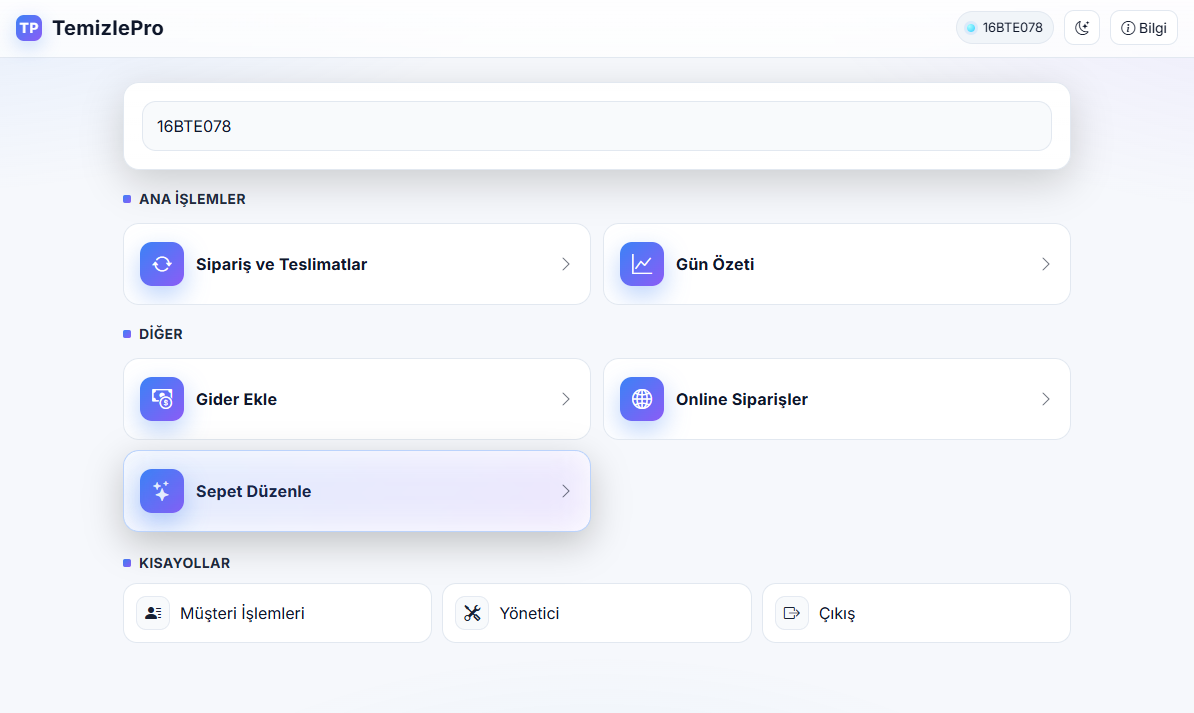Focus the input field containing 16BTE078

596,126
